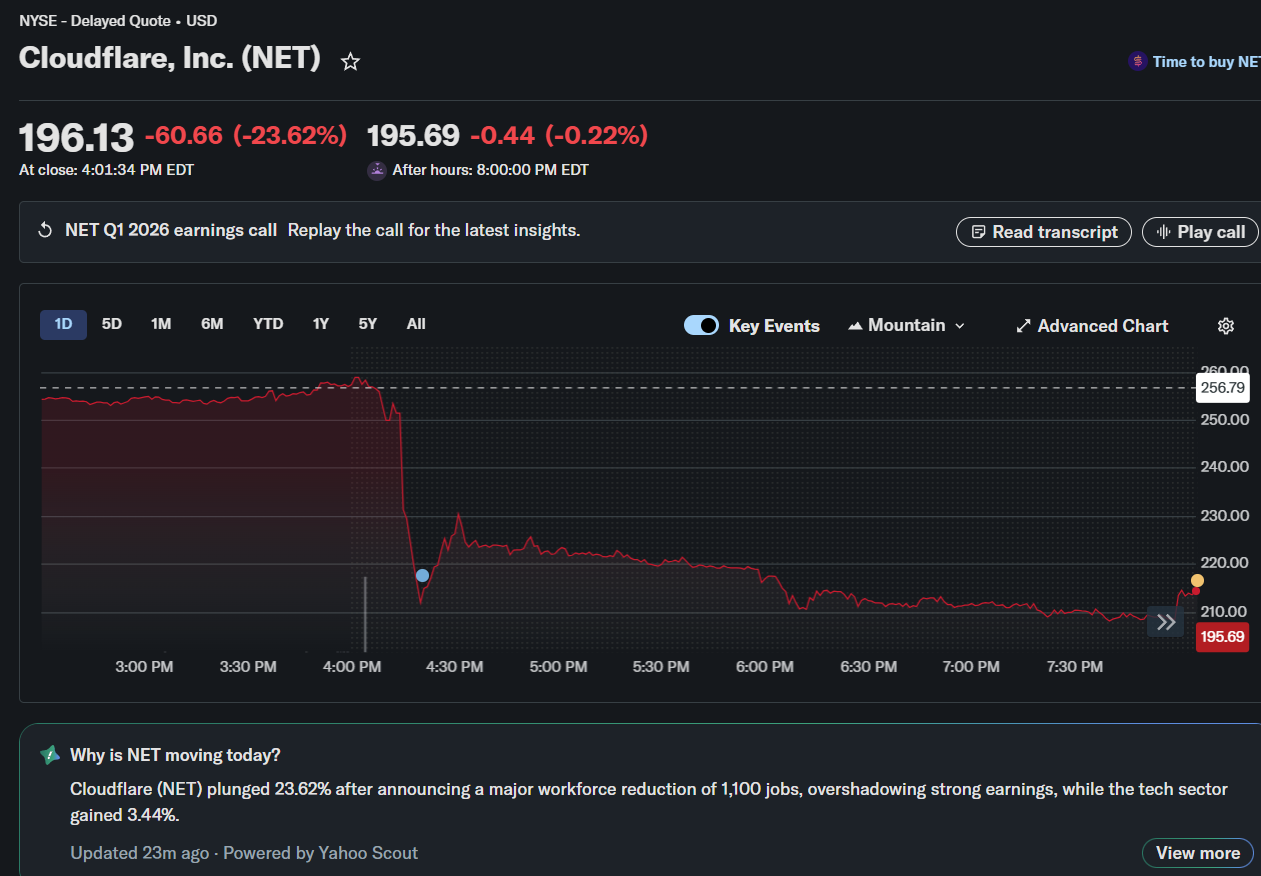The height and width of the screenshot is (876, 1261).
Task: Select the 1M range tab
Action: tap(161, 324)
